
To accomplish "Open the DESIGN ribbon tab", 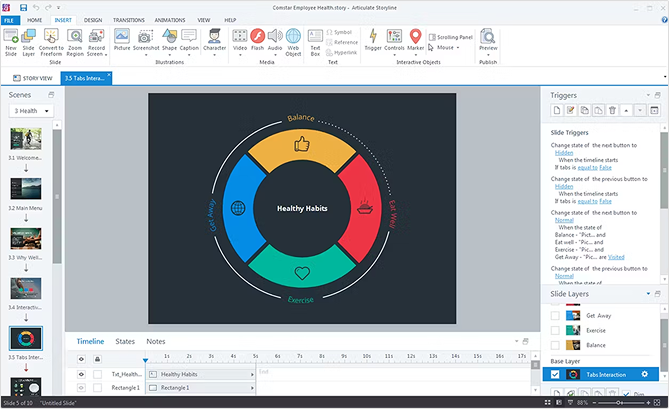I will point(92,19).
